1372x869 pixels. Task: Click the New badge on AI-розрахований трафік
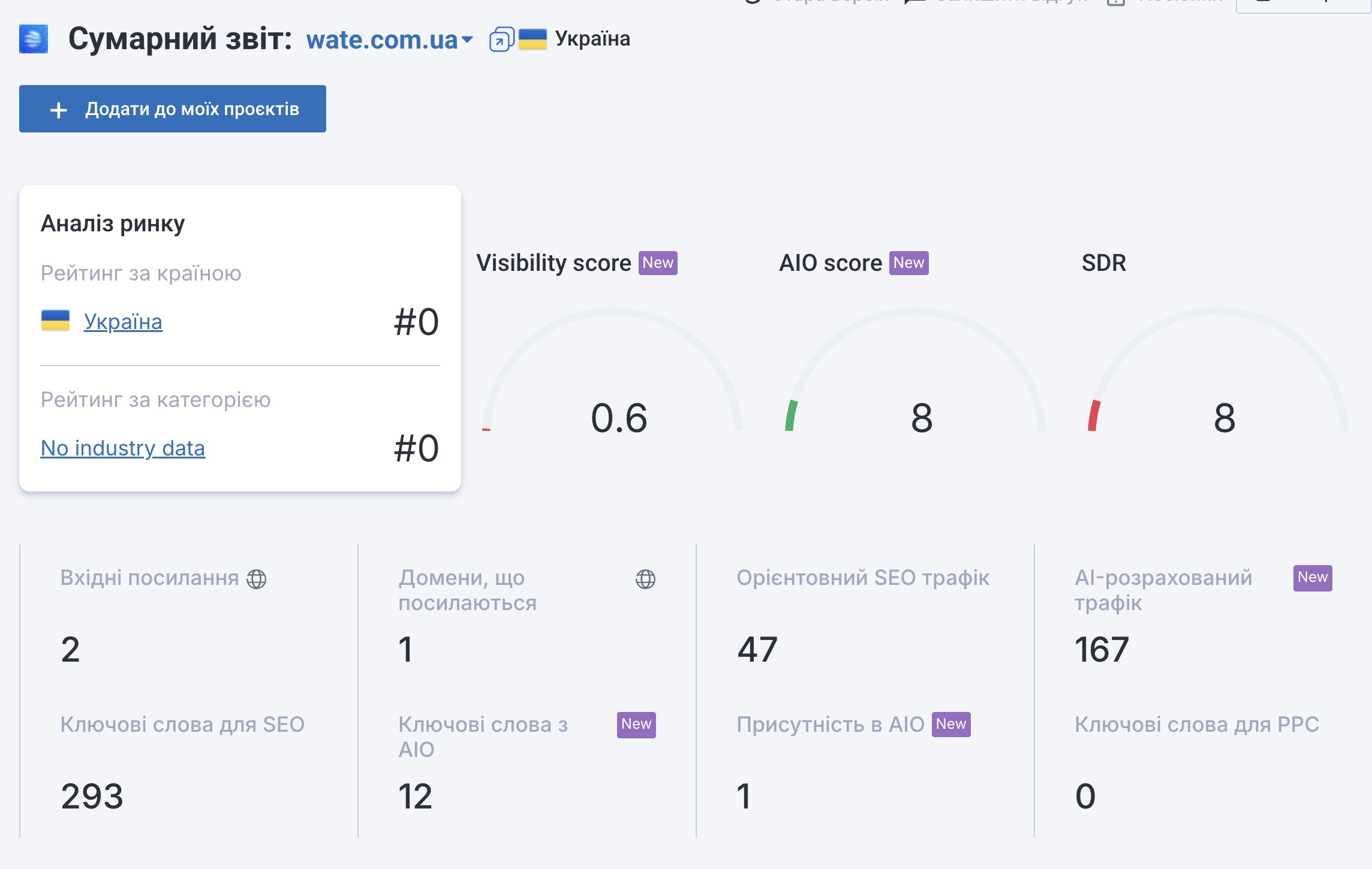pos(1312,578)
